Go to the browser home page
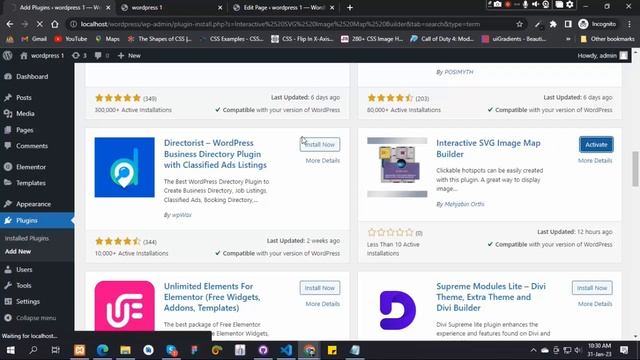This screenshot has width=640, height=360. click(x=55, y=24)
